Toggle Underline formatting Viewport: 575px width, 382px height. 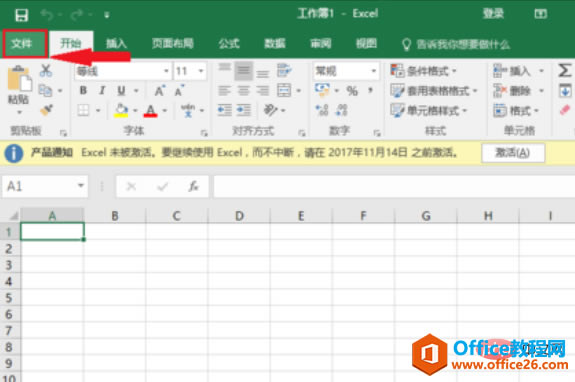(121, 90)
